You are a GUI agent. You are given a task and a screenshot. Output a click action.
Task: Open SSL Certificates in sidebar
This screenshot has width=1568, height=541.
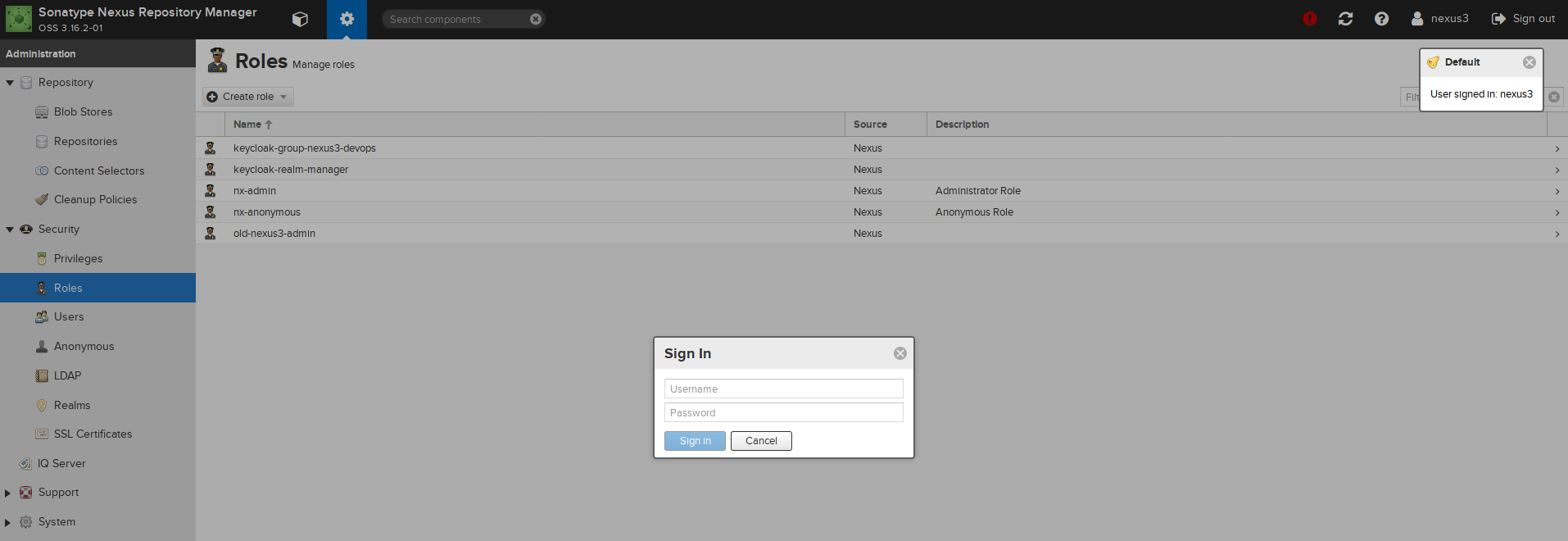(x=93, y=434)
